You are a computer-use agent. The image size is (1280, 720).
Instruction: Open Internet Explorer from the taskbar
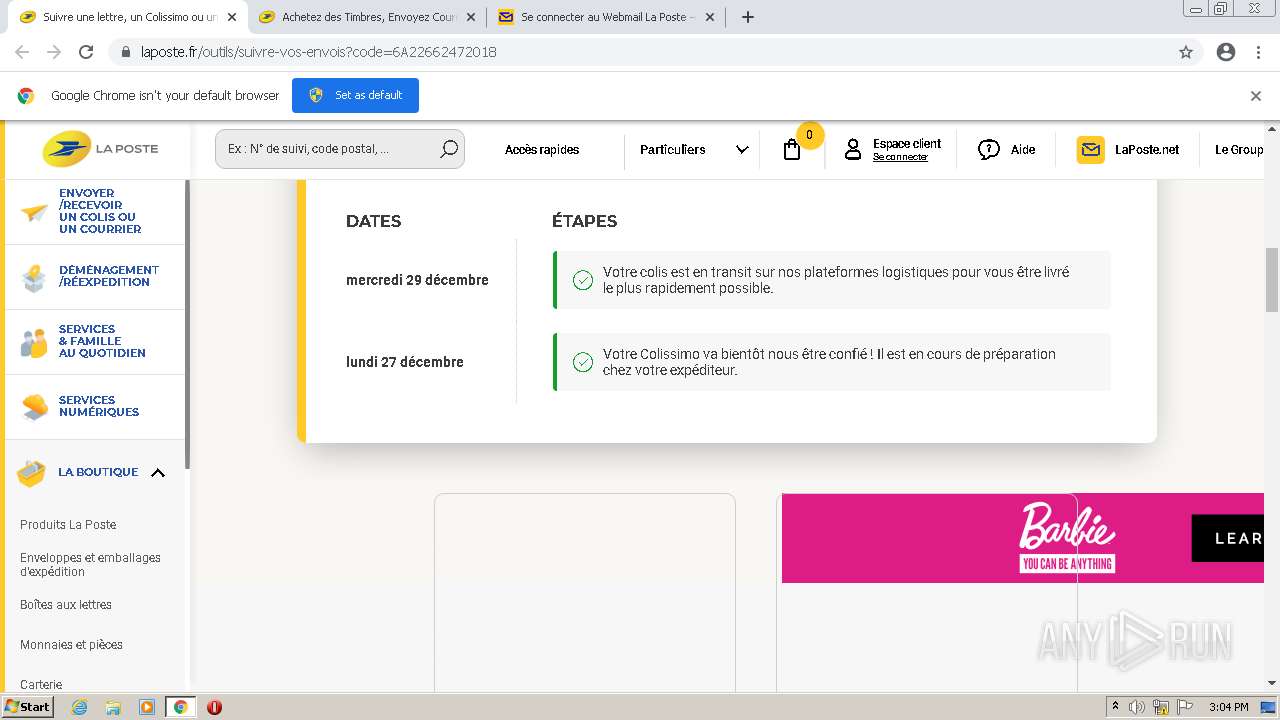(79, 707)
